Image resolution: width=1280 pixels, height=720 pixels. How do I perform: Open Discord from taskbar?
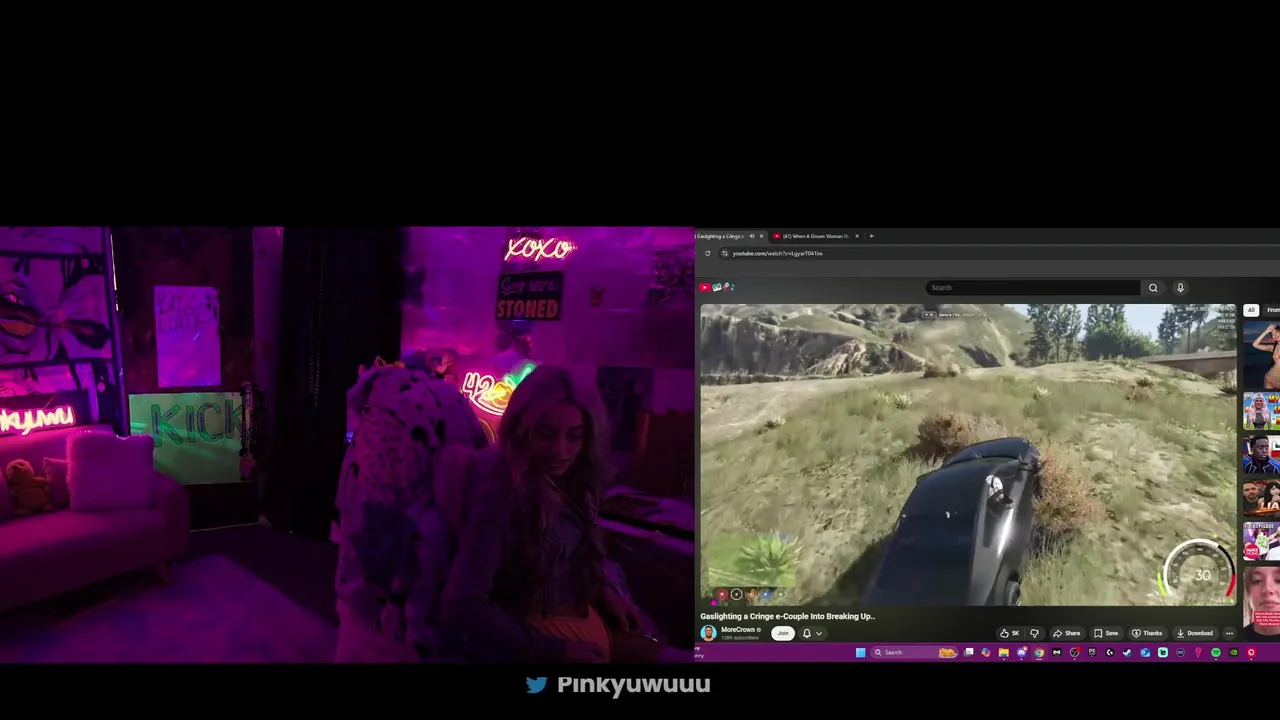coord(1021,652)
